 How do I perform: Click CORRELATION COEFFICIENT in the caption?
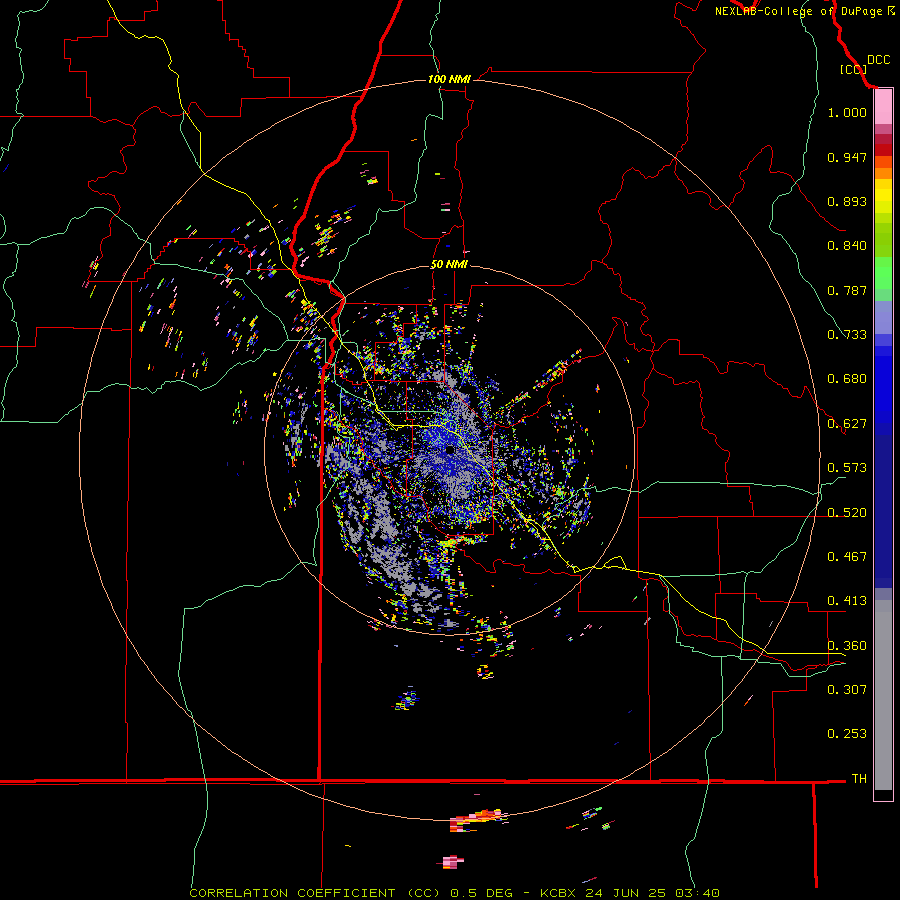(x=292, y=893)
